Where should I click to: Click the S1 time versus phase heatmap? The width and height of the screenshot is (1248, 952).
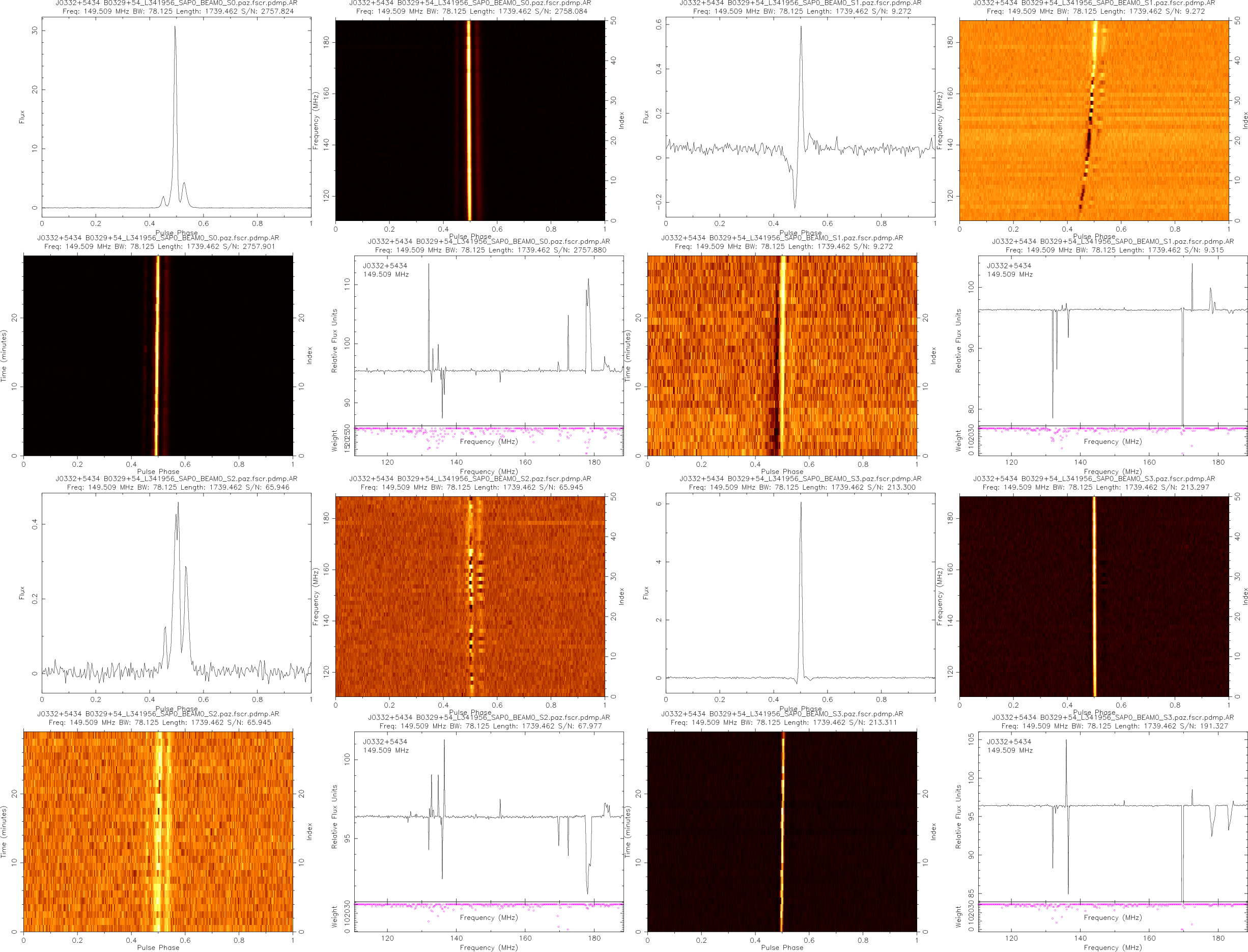(782, 355)
